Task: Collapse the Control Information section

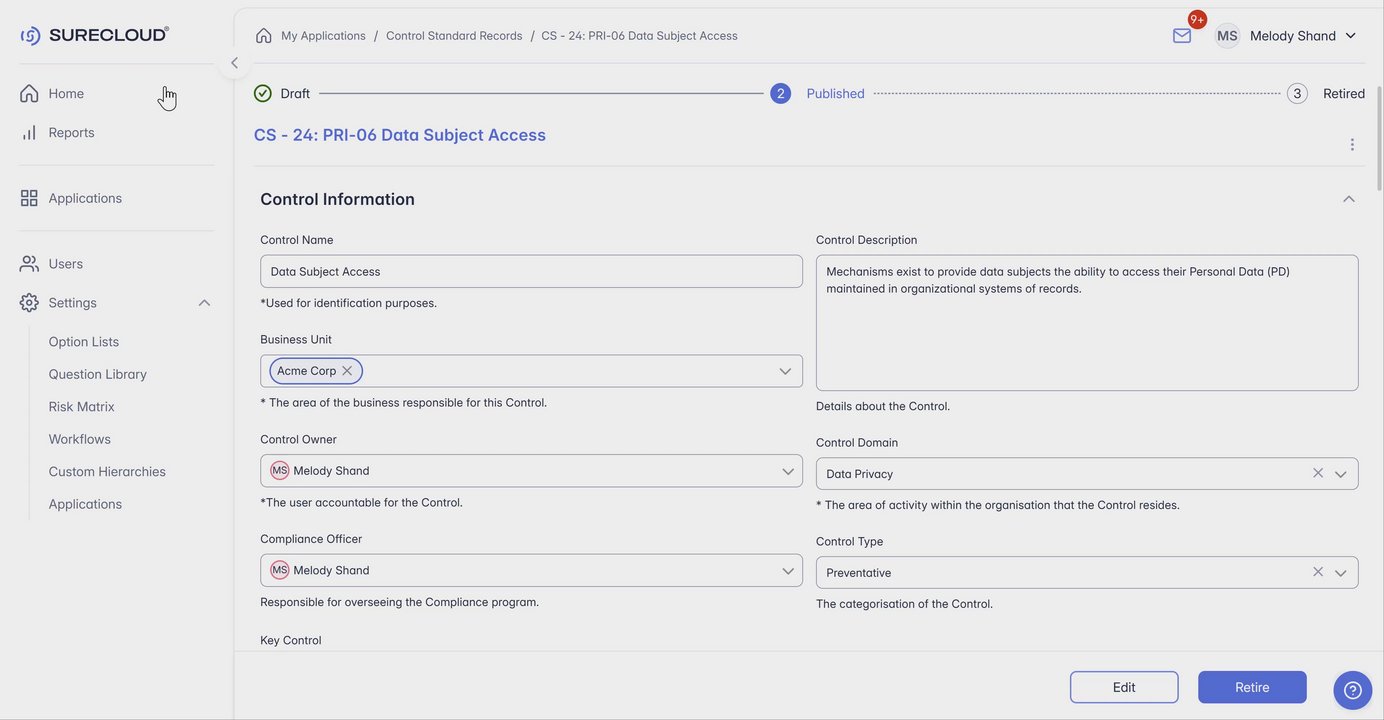Action: 1349,199
